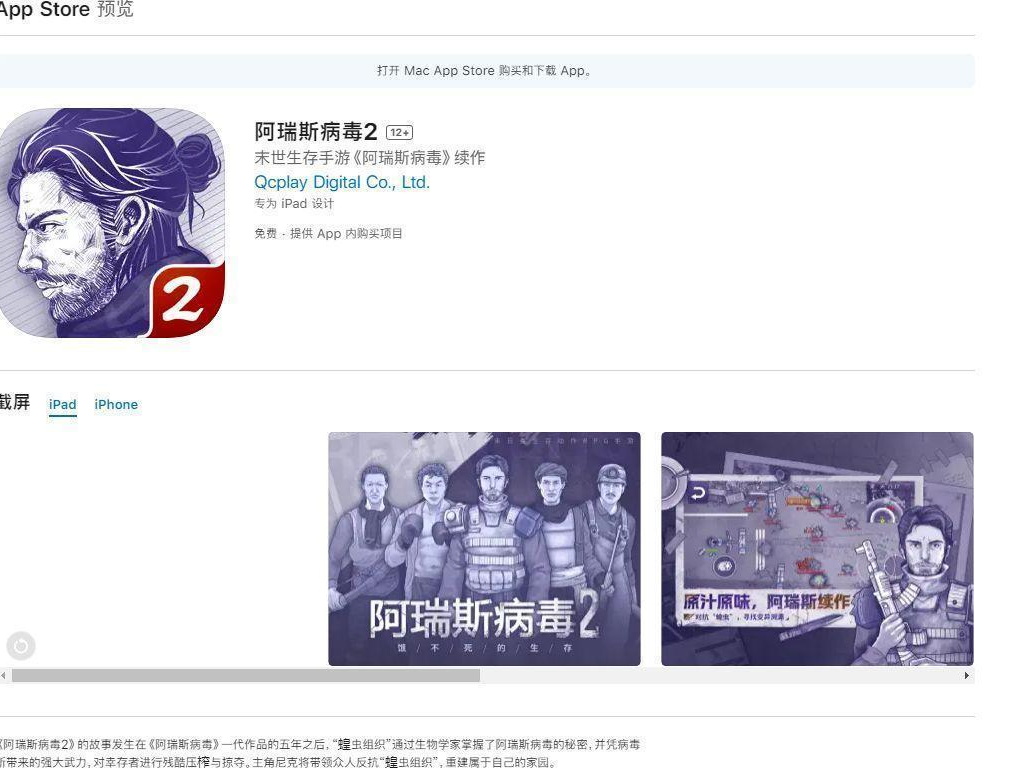Open the group characters title screenshot
The height and width of the screenshot is (776, 1017).
click(485, 548)
